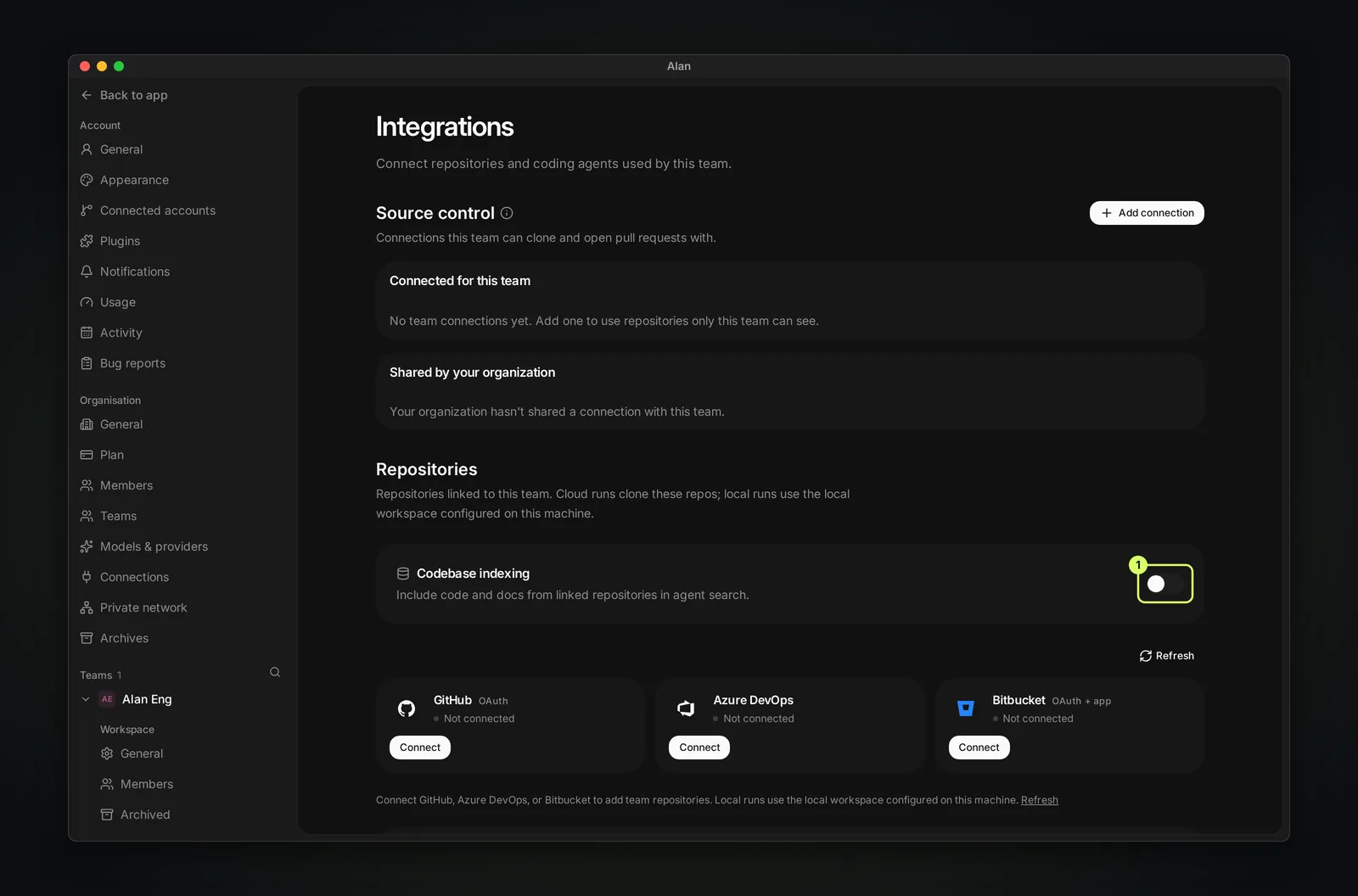Click the 'Connected for this team' heading
Image resolution: width=1358 pixels, height=896 pixels.
(x=460, y=281)
